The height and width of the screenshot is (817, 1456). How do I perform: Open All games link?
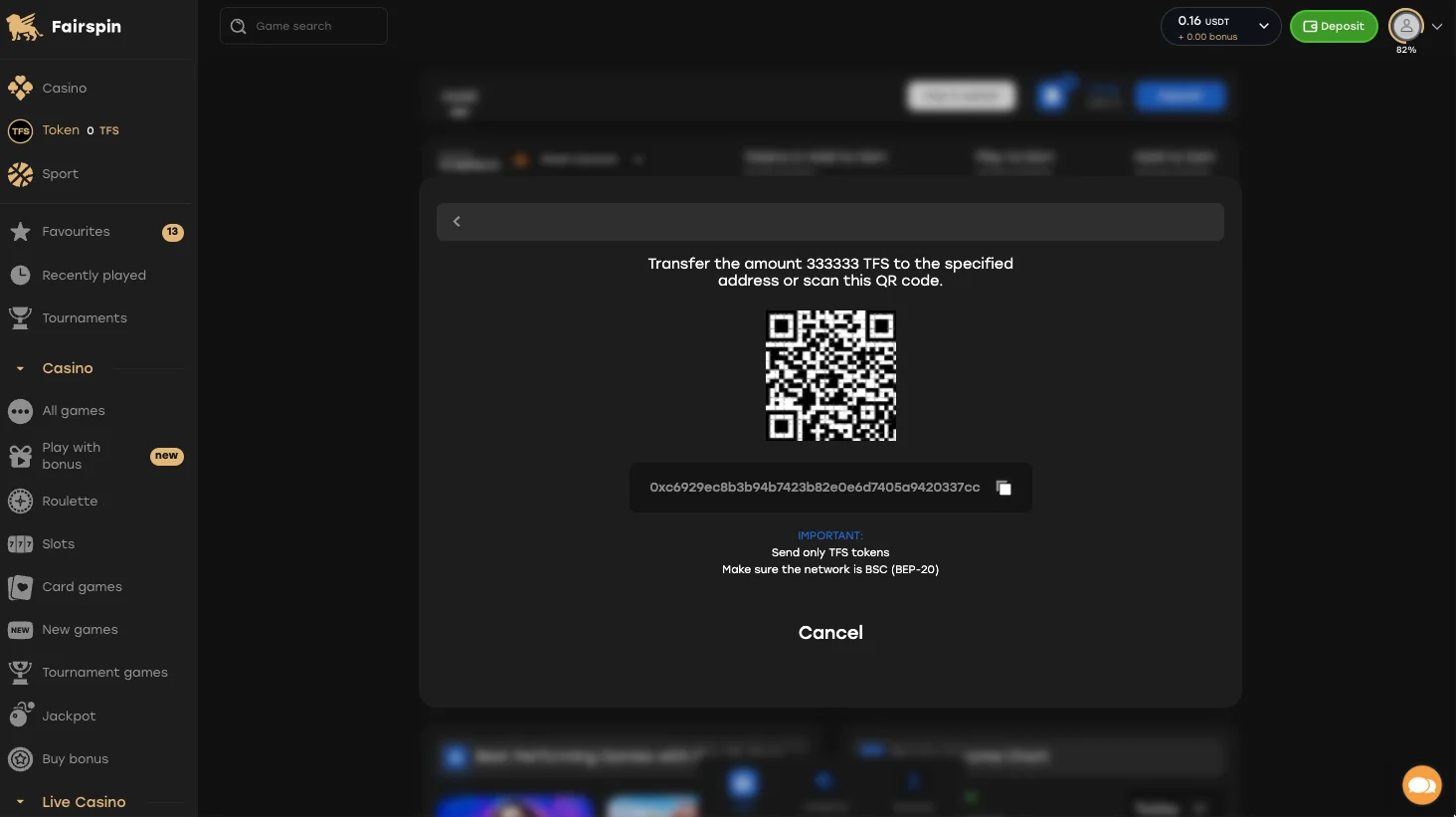point(74,411)
